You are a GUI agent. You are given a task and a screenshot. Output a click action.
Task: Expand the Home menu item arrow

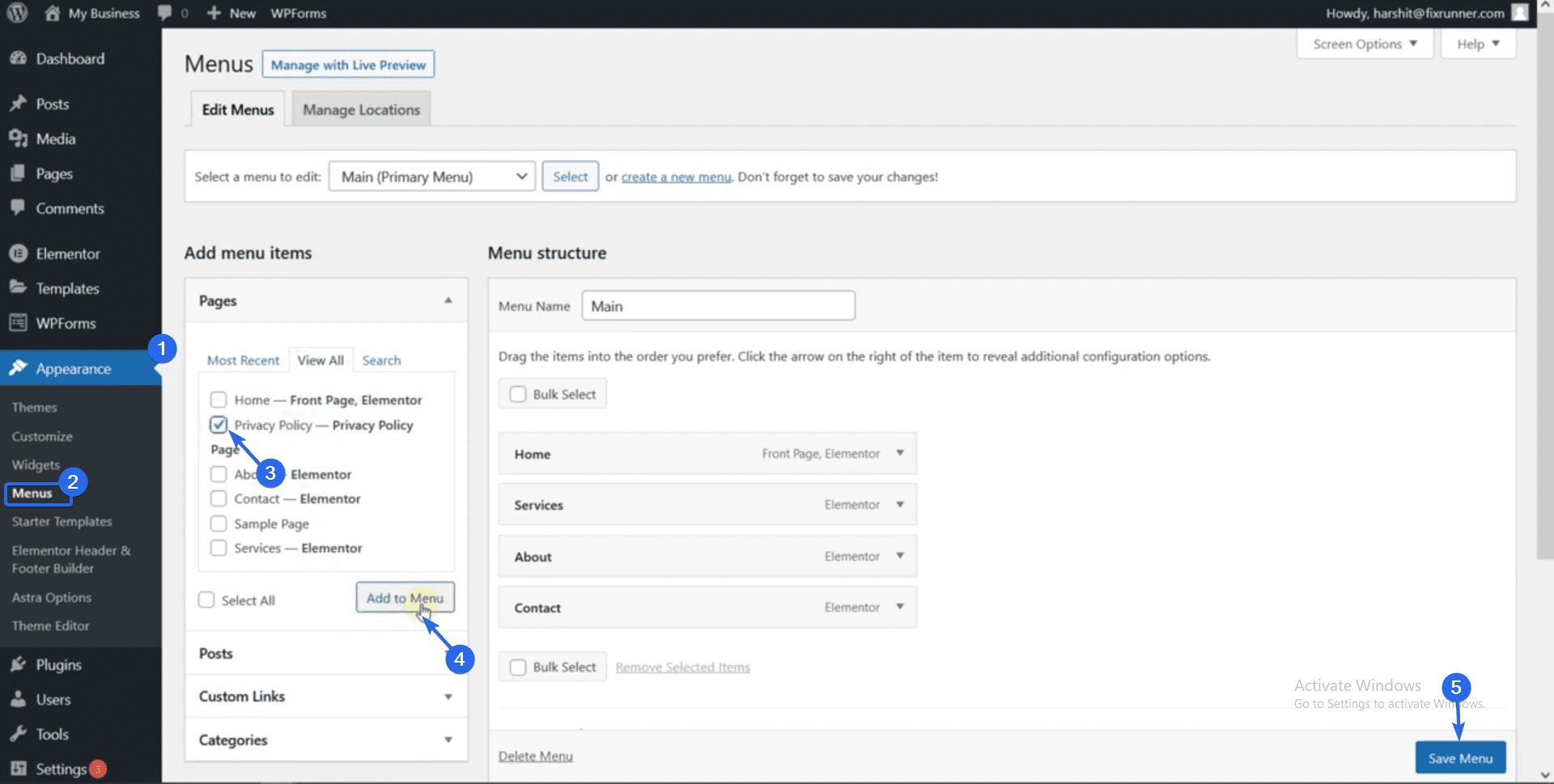click(x=900, y=453)
